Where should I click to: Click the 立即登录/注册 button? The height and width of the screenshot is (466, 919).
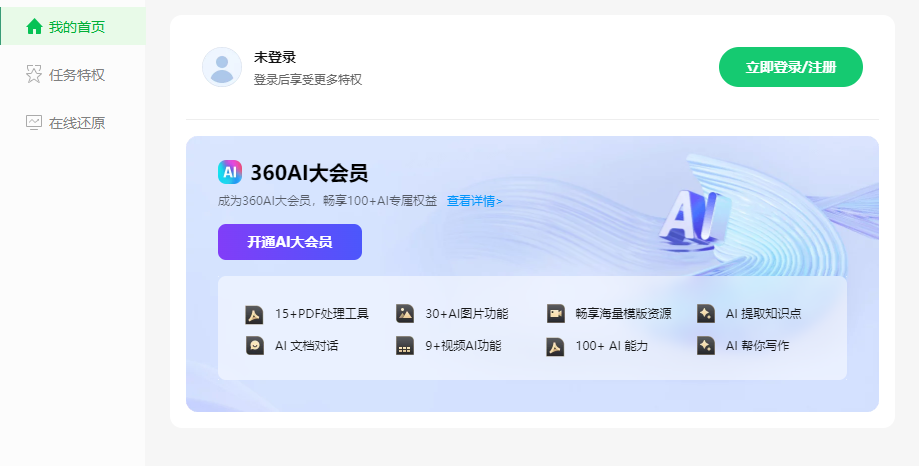coord(791,67)
